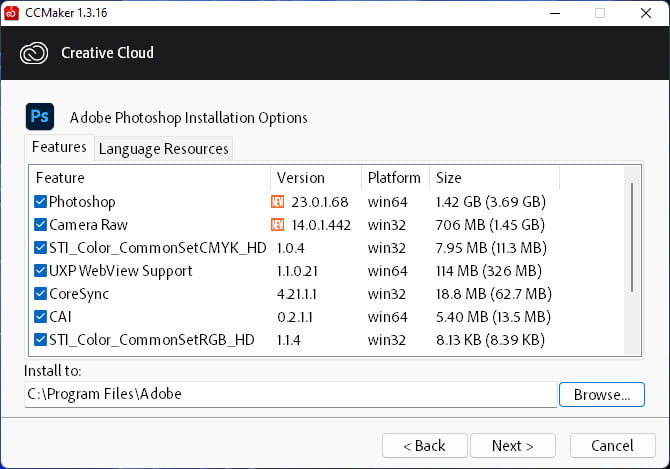The width and height of the screenshot is (670, 469).
Task: Toggle the CAI checkbox
Action: click(x=40, y=317)
